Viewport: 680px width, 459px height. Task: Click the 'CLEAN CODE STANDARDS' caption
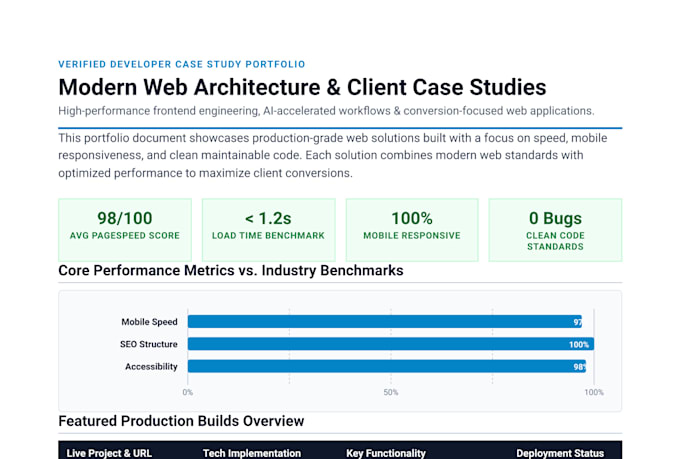556,241
